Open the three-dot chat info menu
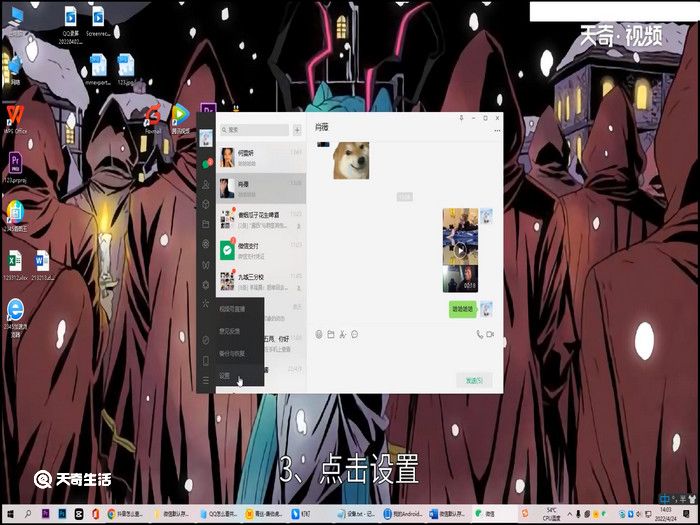700x525 pixels. [497, 131]
